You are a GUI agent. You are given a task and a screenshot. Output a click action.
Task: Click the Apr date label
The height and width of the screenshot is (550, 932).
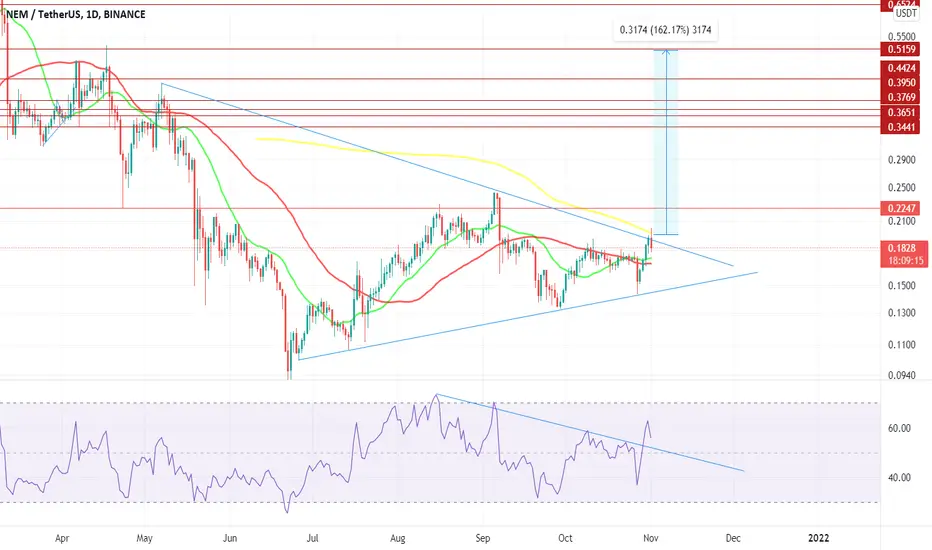click(x=62, y=539)
